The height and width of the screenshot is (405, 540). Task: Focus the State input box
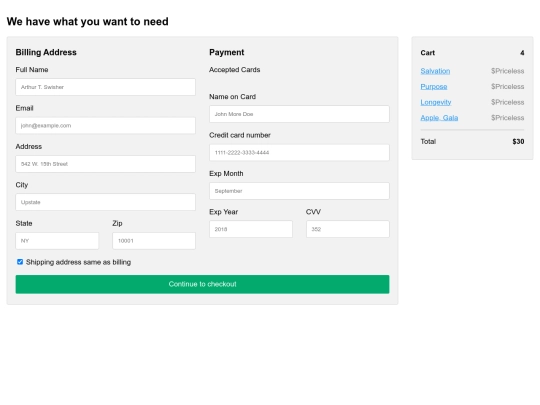click(x=57, y=241)
